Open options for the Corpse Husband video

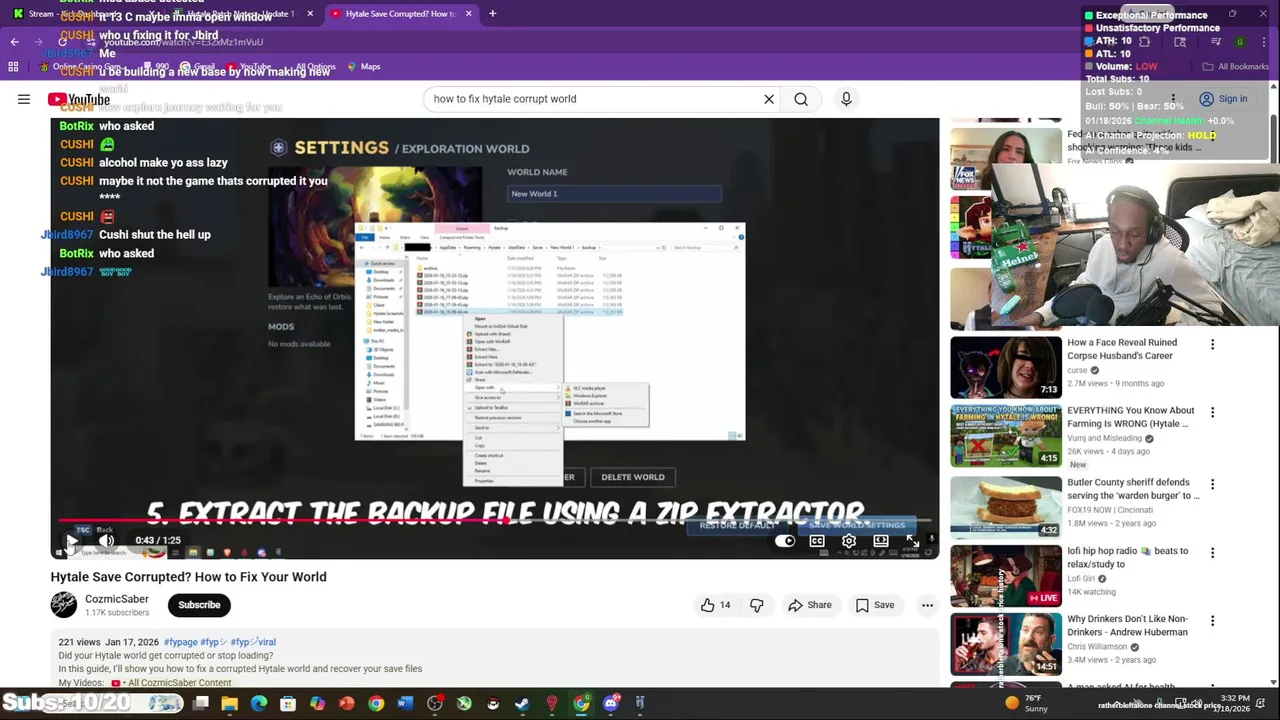pyautogui.click(x=1212, y=345)
